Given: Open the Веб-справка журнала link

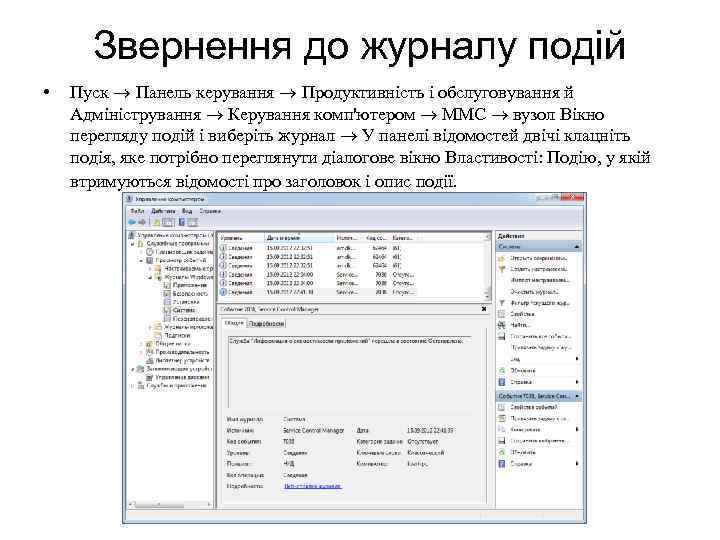Looking at the screenshot, I should coord(312,486).
